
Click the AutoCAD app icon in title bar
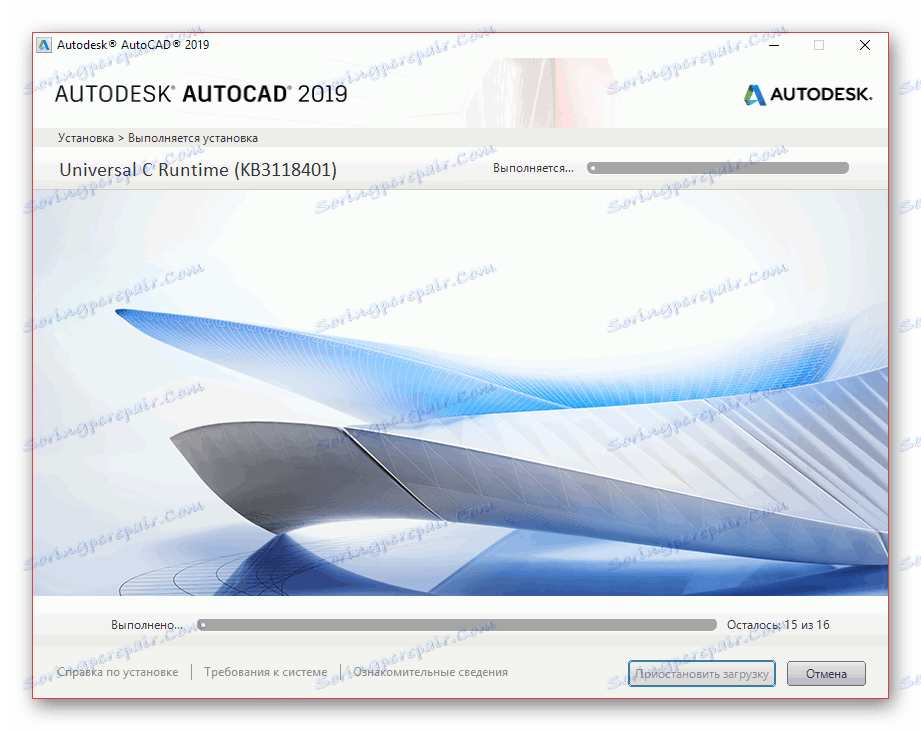coord(43,45)
